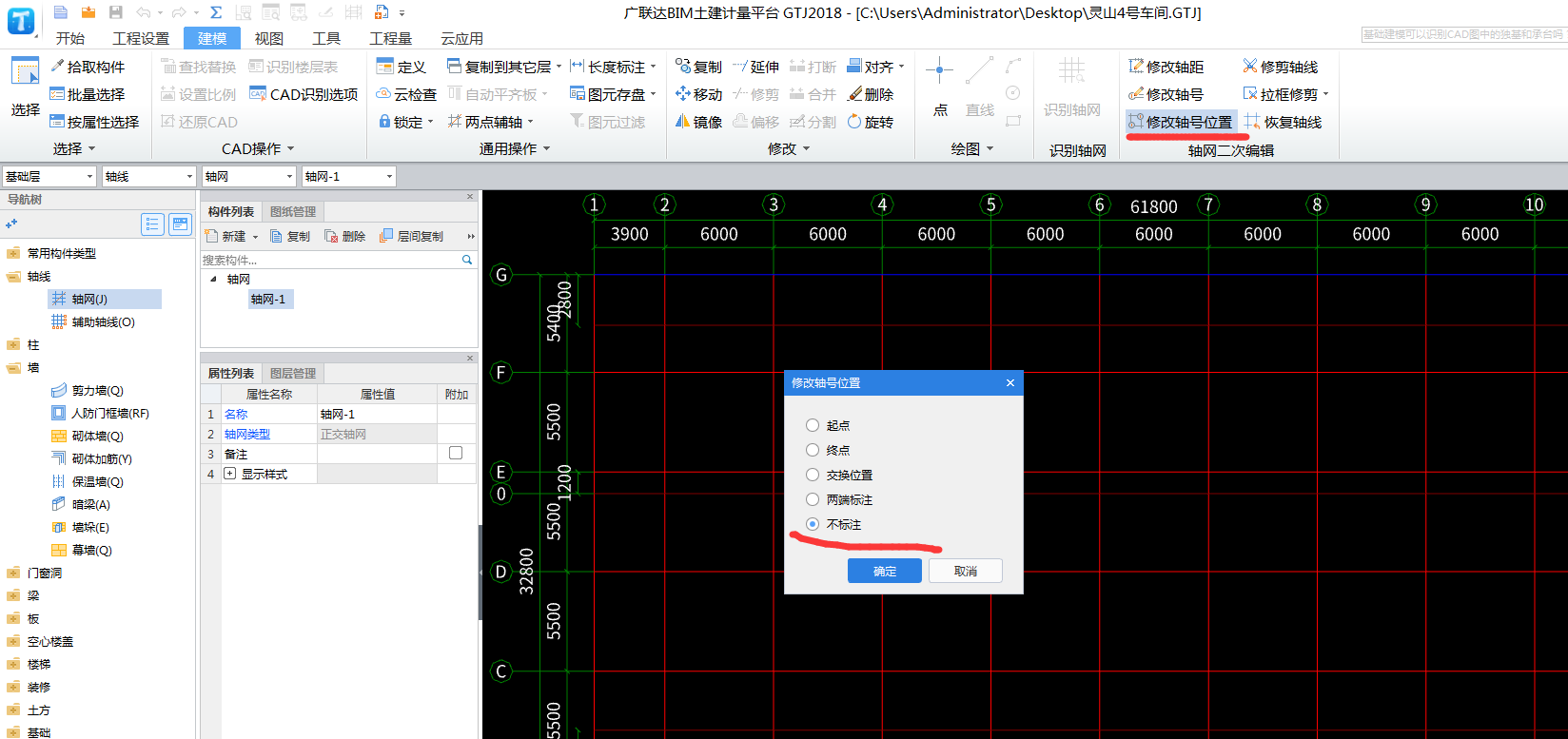Collapse the 轴网 node in component list
Screen dimensions: 1568x739
pyautogui.click(x=213, y=279)
